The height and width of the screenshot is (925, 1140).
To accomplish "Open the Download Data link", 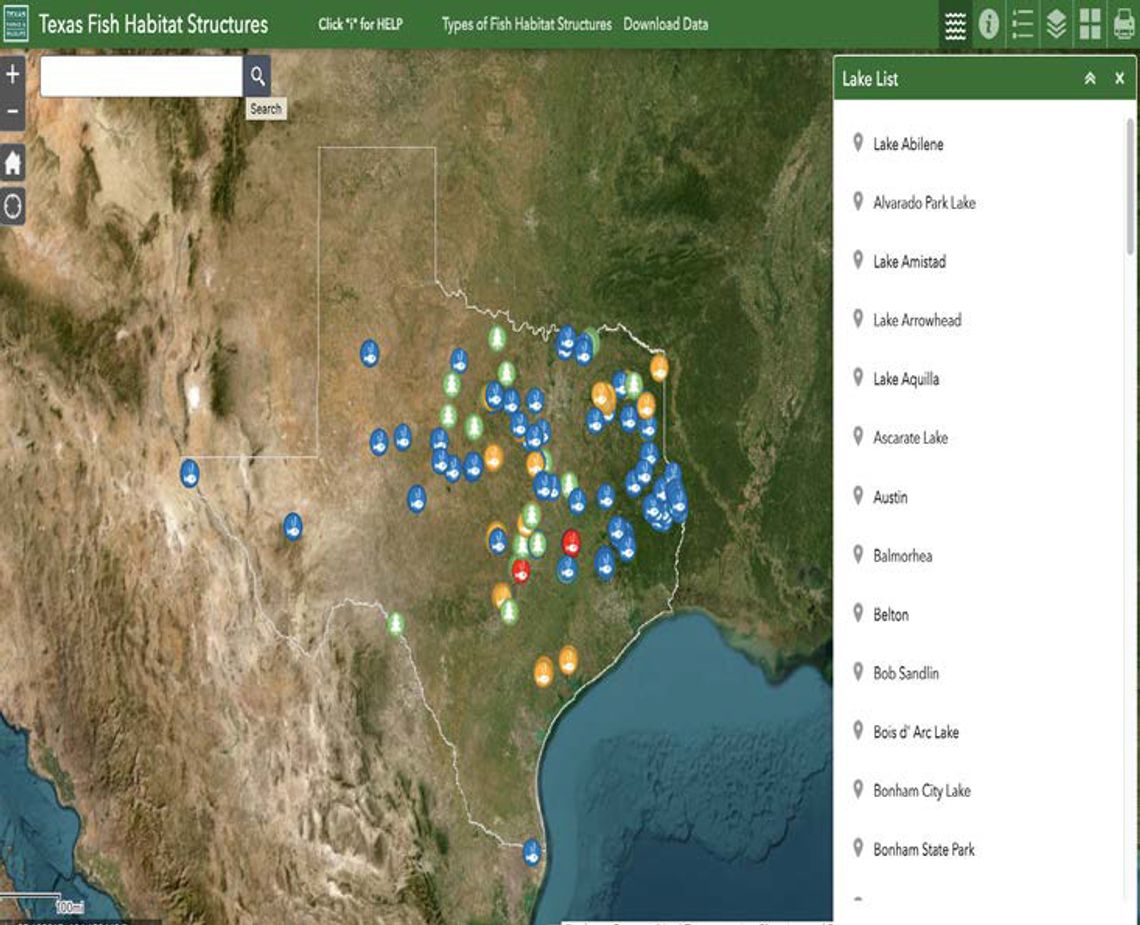I will point(665,24).
